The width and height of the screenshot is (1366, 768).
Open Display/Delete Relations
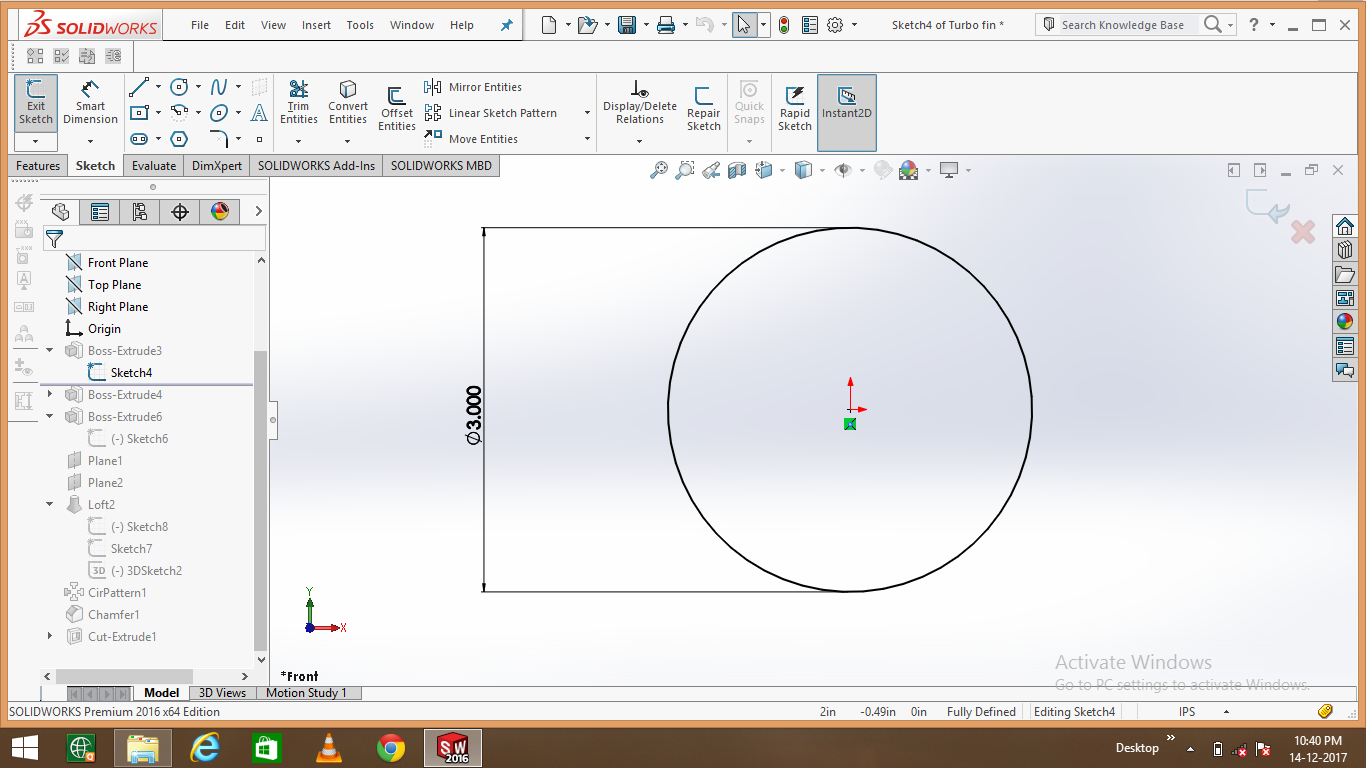point(639,100)
